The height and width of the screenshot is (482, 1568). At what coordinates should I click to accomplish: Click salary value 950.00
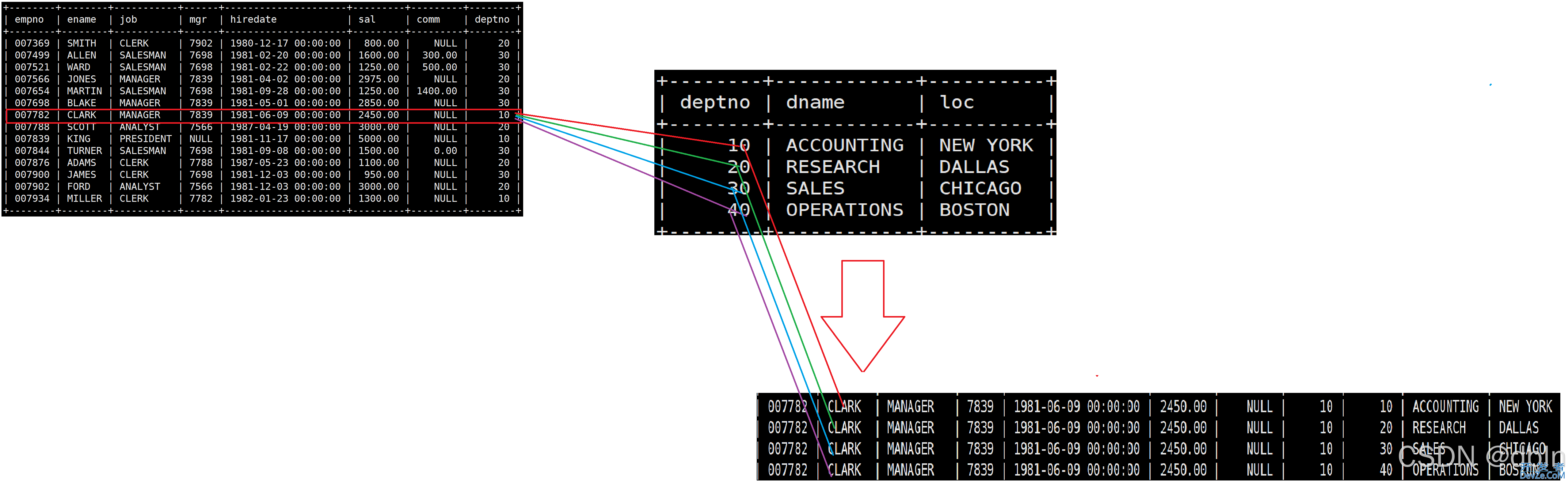pyautogui.click(x=382, y=175)
